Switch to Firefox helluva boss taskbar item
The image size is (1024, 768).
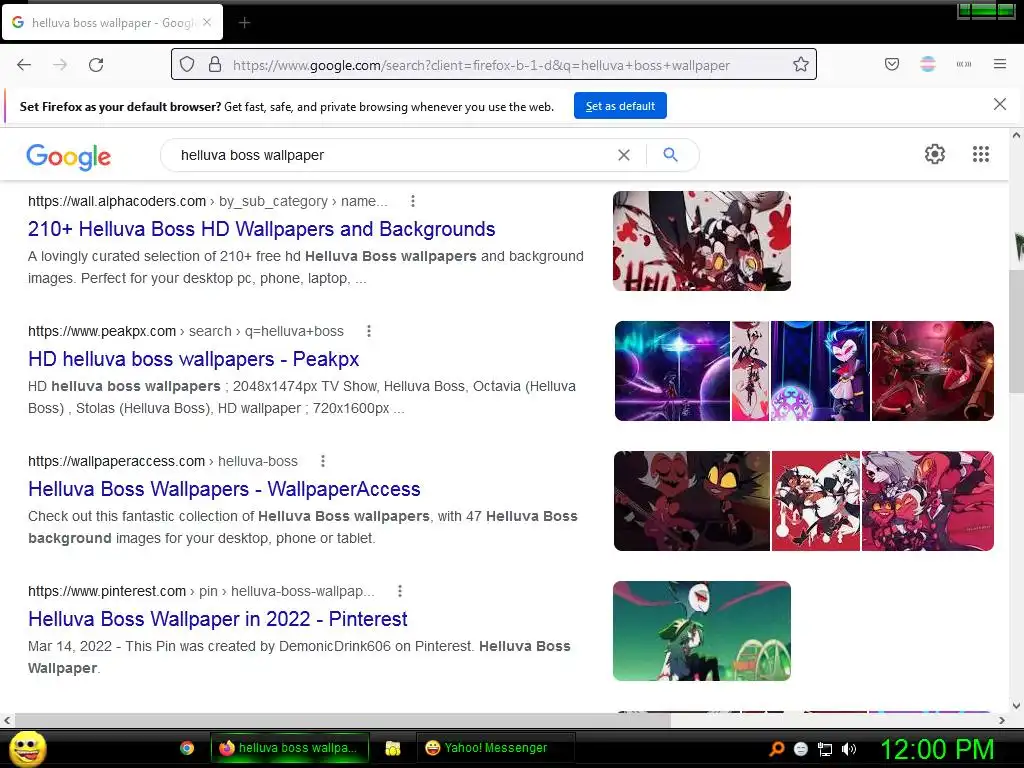pos(289,748)
